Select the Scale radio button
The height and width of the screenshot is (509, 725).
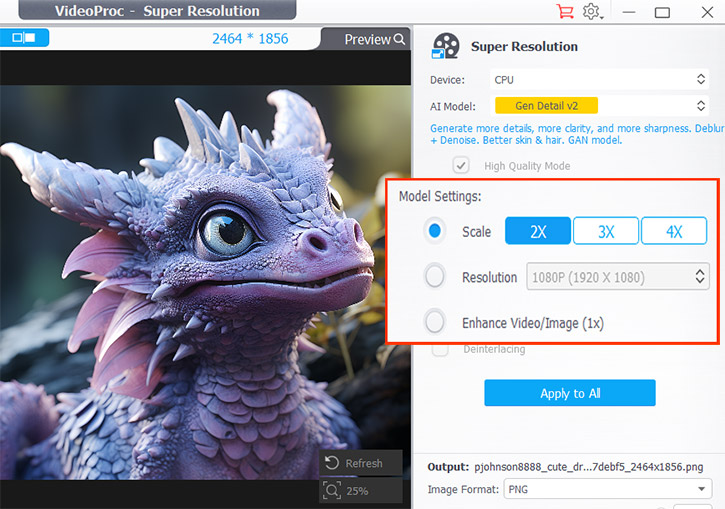pyautogui.click(x=435, y=231)
